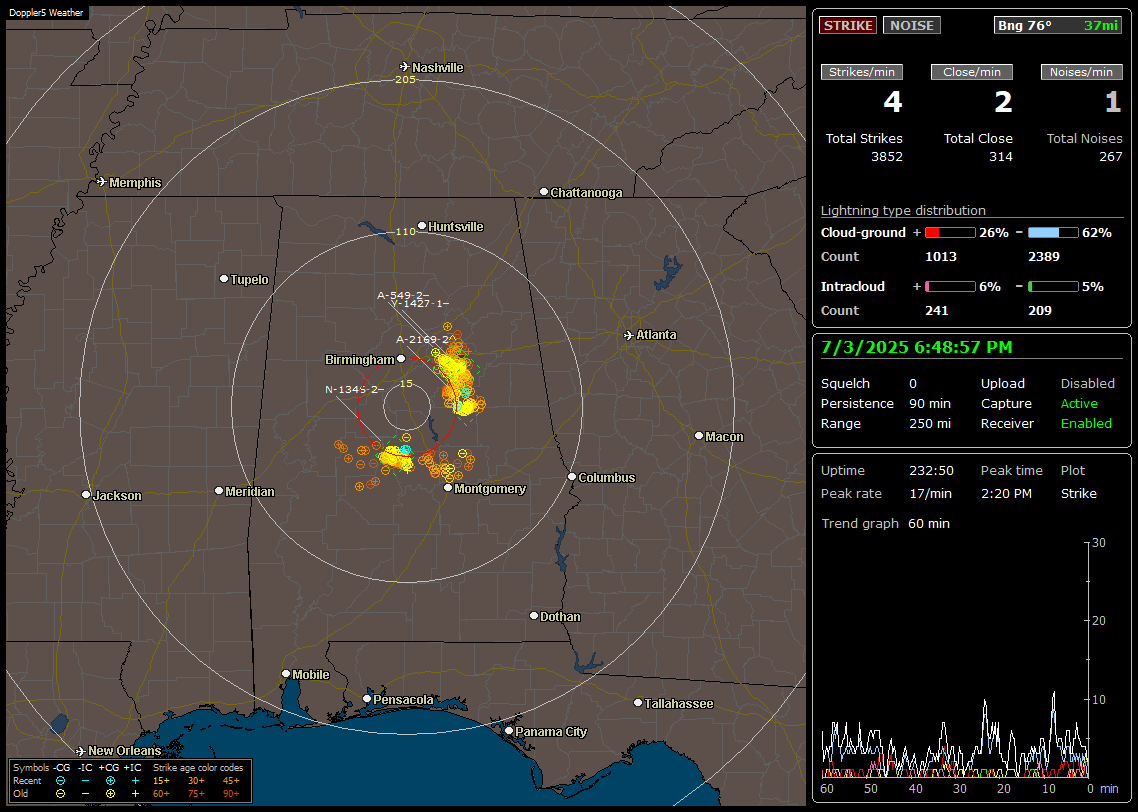Select the Panama City marker dot
This screenshot has height=812, width=1138.
point(509,731)
